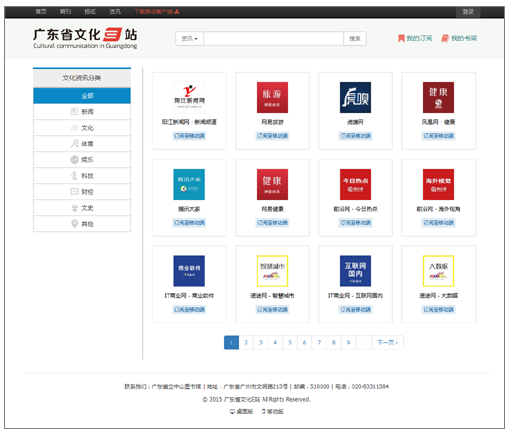Select 资讯 in the top black navigation bar
Image resolution: width=510 pixels, height=434 pixels.
tap(115, 12)
